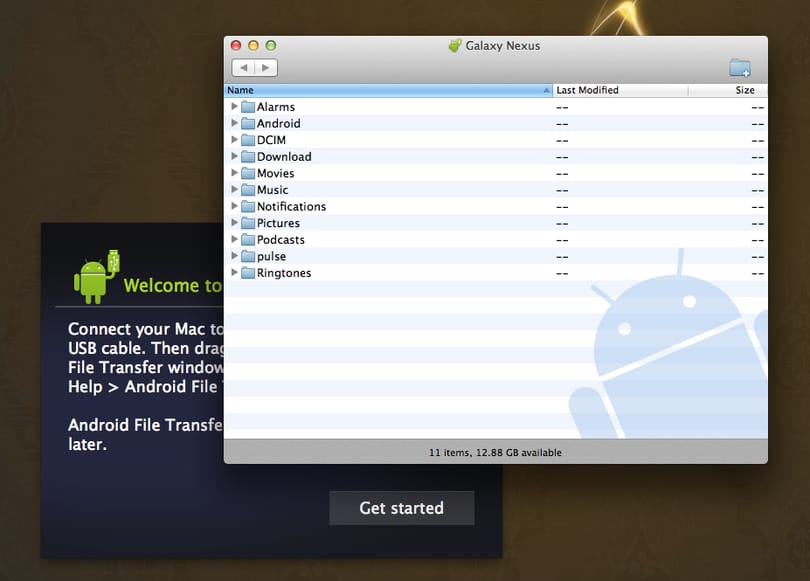This screenshot has width=810, height=581.
Task: Select the Pictures folder name
Action: coord(278,223)
